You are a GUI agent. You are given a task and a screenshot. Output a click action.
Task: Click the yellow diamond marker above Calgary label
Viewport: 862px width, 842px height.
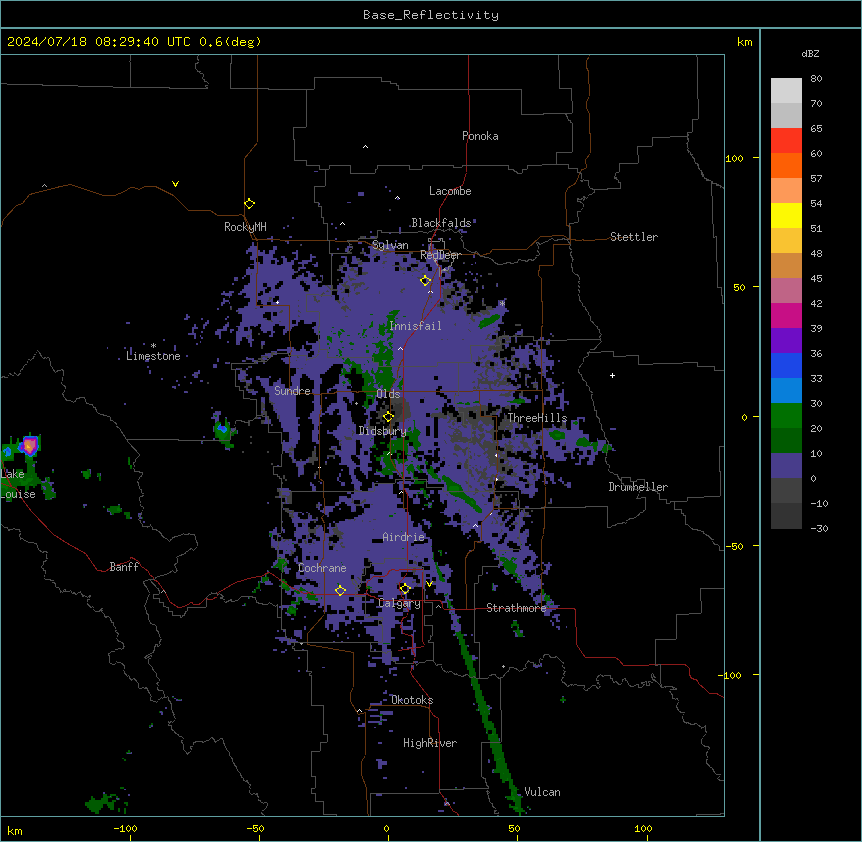pos(405,589)
